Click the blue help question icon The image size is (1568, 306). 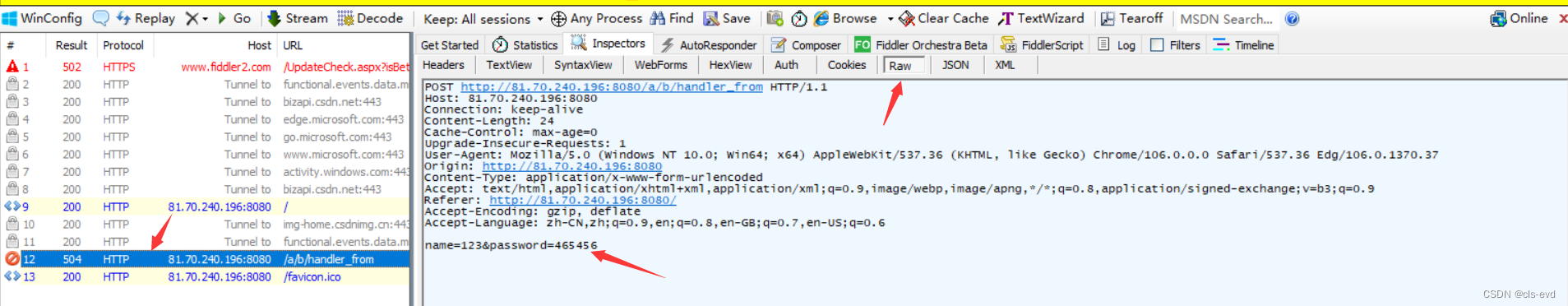1292,18
